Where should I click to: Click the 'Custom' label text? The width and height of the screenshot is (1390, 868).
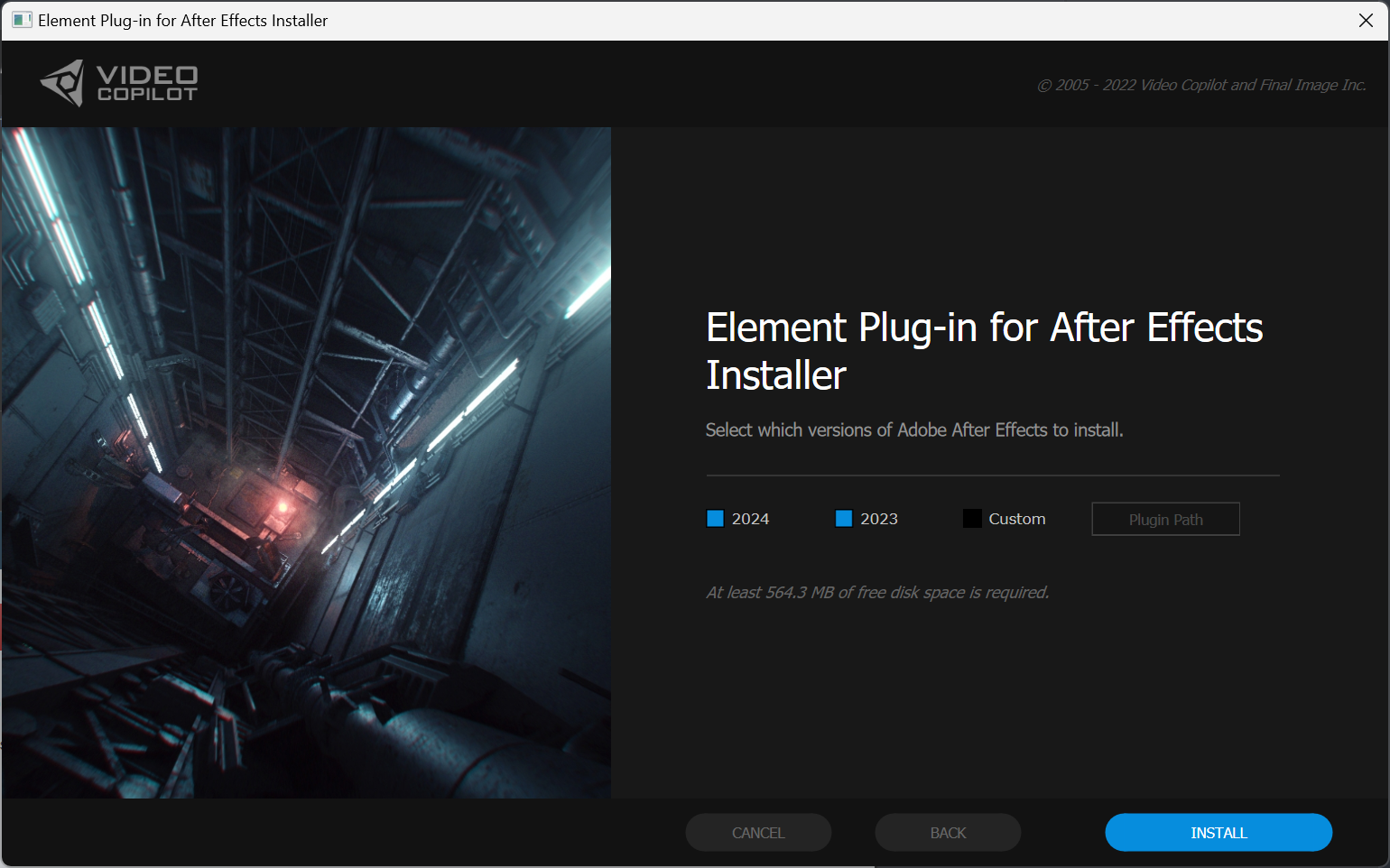[1017, 519]
